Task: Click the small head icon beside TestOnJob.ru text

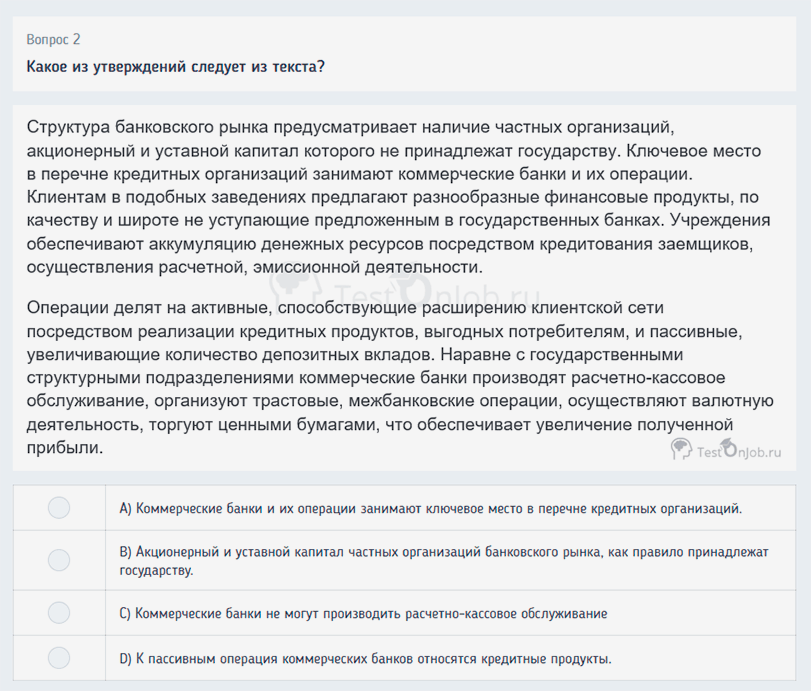Action: pos(682,450)
